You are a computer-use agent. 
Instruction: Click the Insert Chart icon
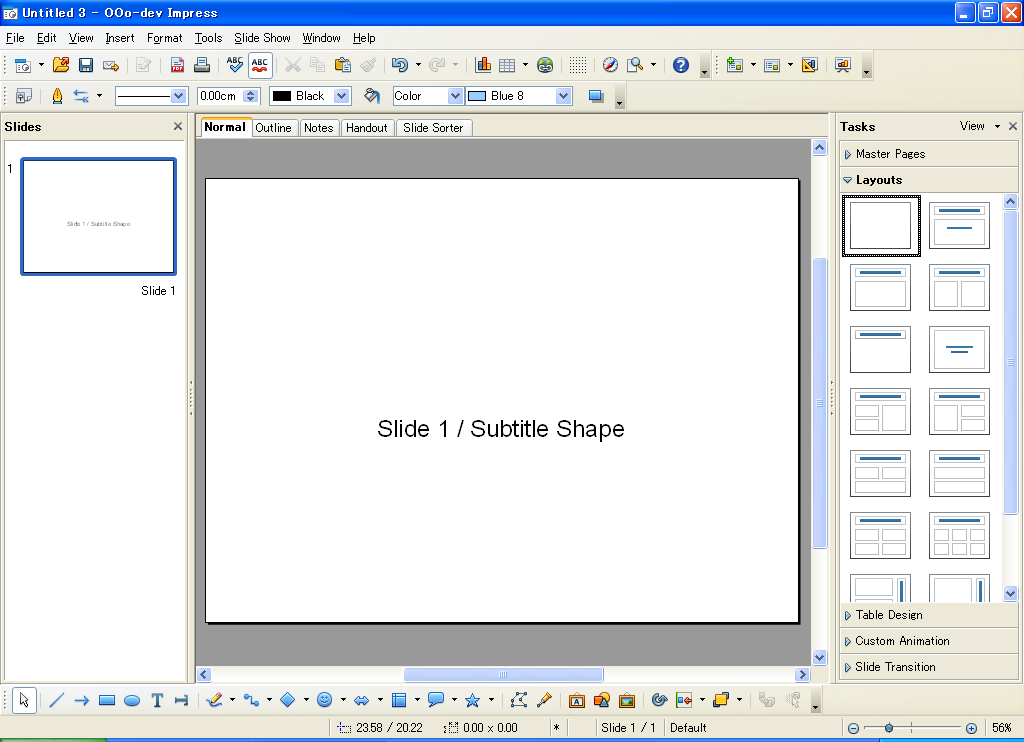[483, 65]
